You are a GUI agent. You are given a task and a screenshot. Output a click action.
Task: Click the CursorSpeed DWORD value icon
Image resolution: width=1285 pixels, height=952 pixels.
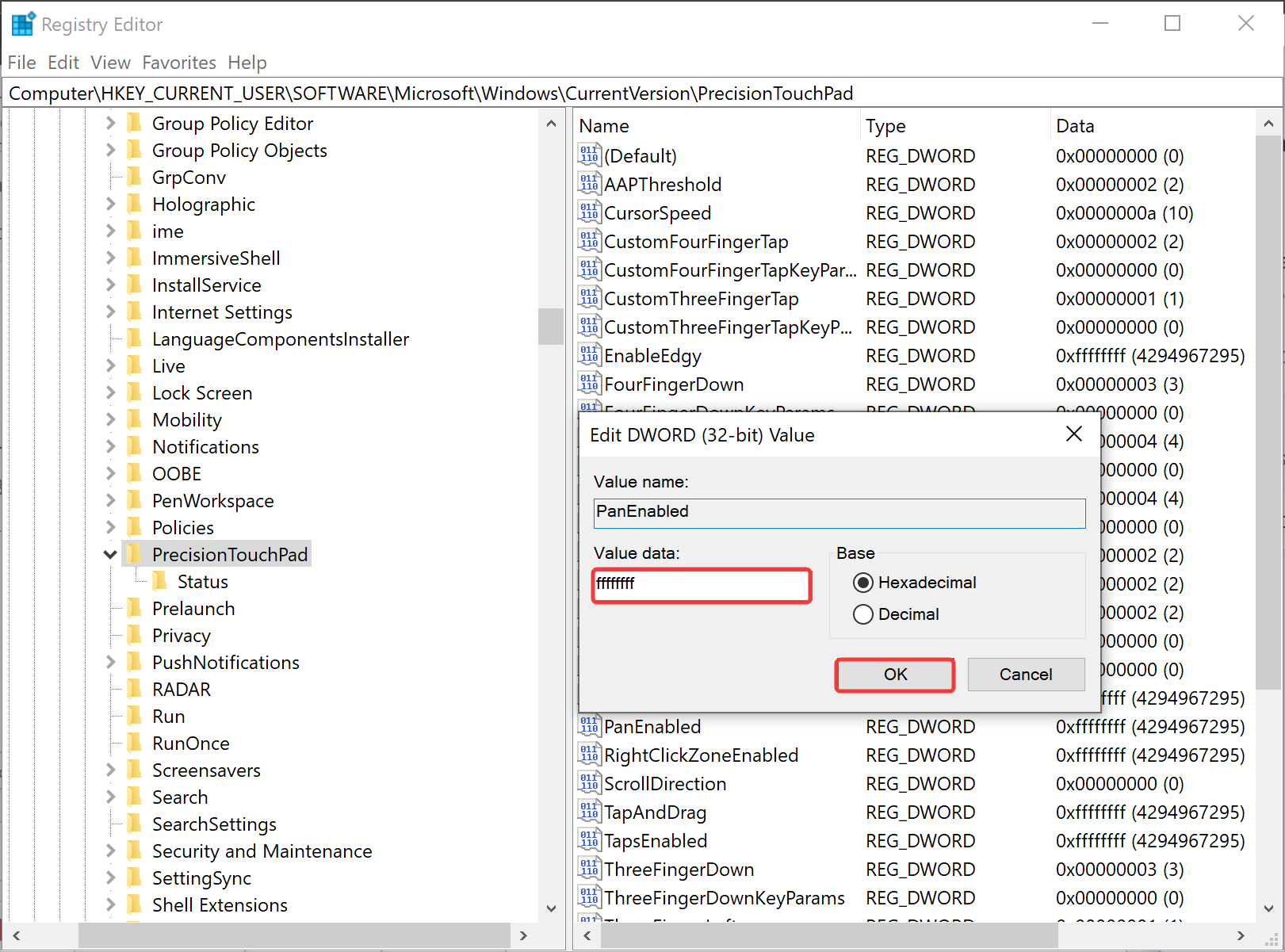pyautogui.click(x=589, y=212)
